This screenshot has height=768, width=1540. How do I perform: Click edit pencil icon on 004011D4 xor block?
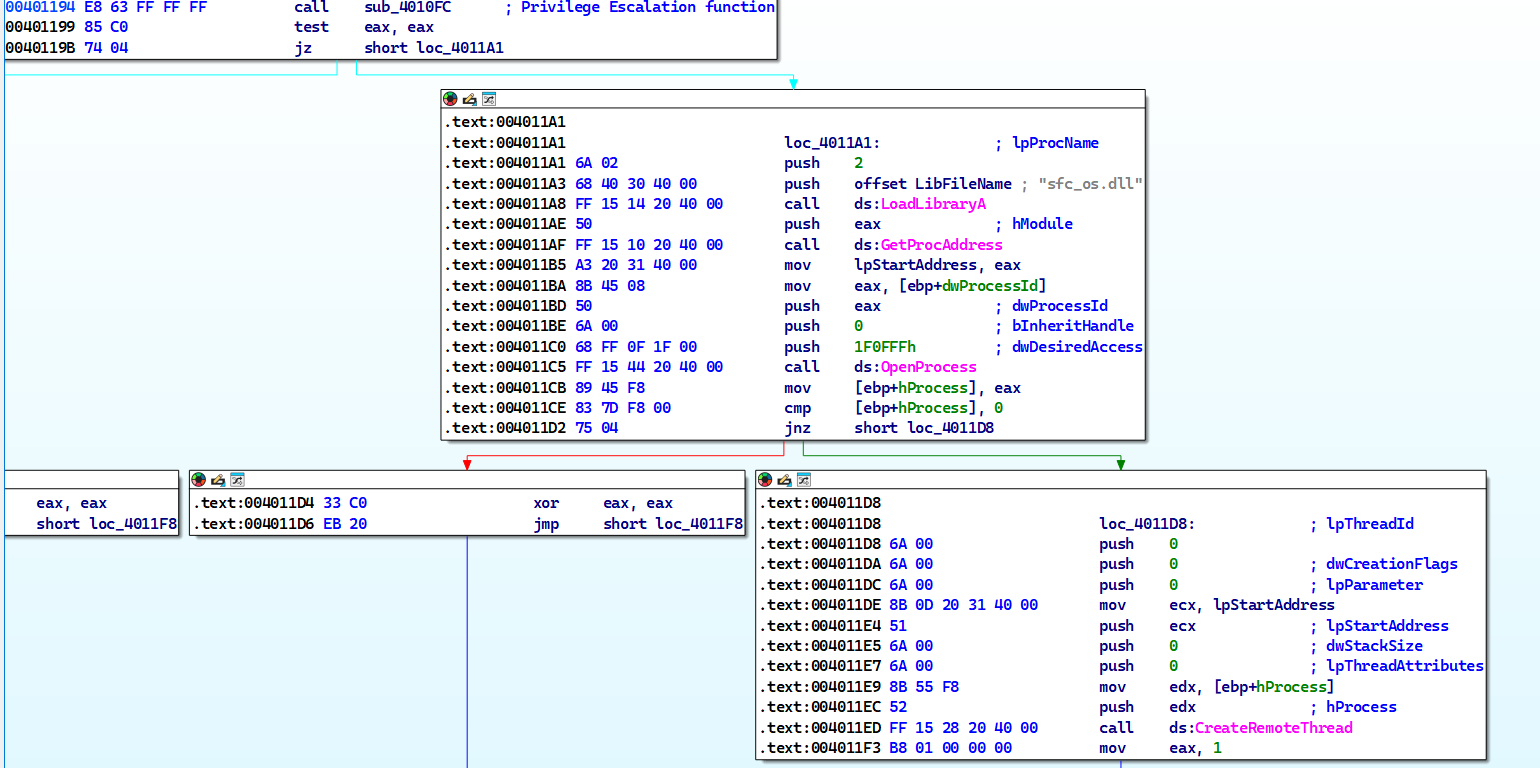pos(217,480)
